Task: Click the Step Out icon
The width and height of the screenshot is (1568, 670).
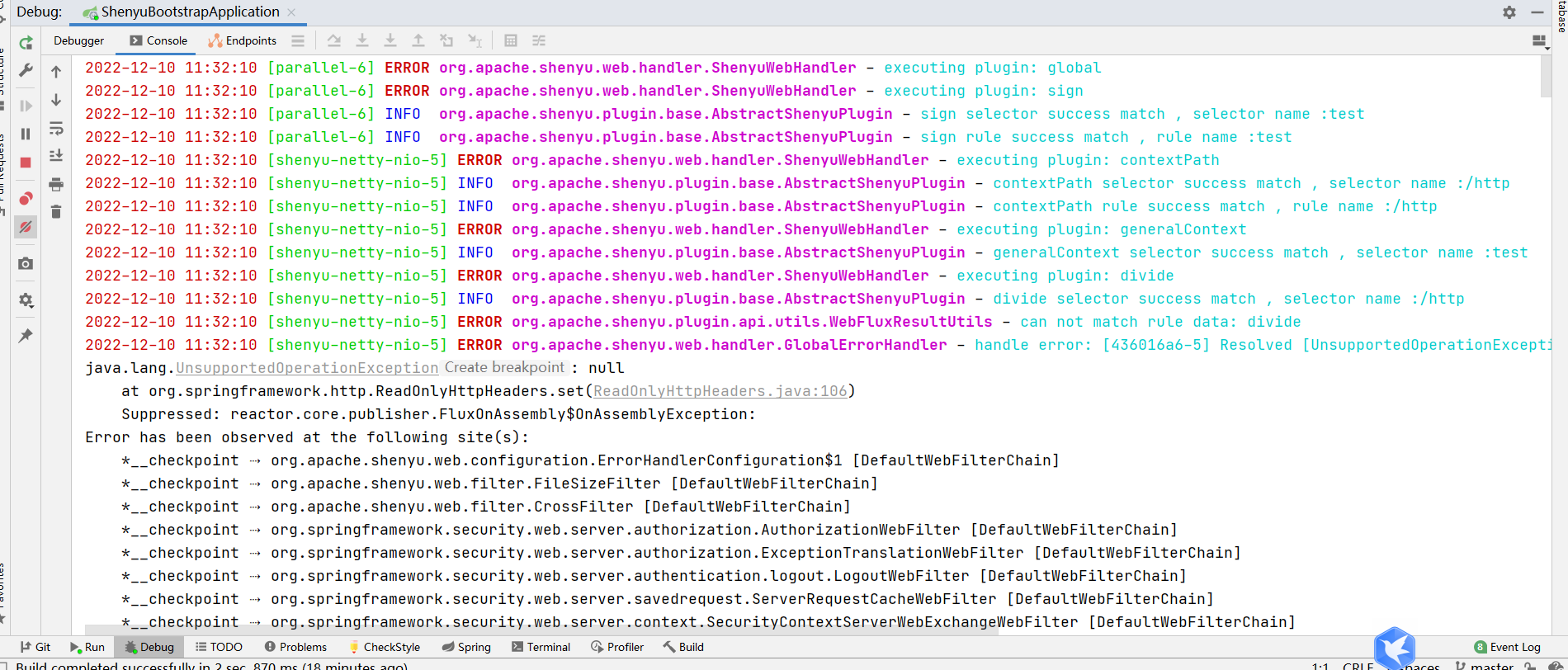Action: click(418, 40)
